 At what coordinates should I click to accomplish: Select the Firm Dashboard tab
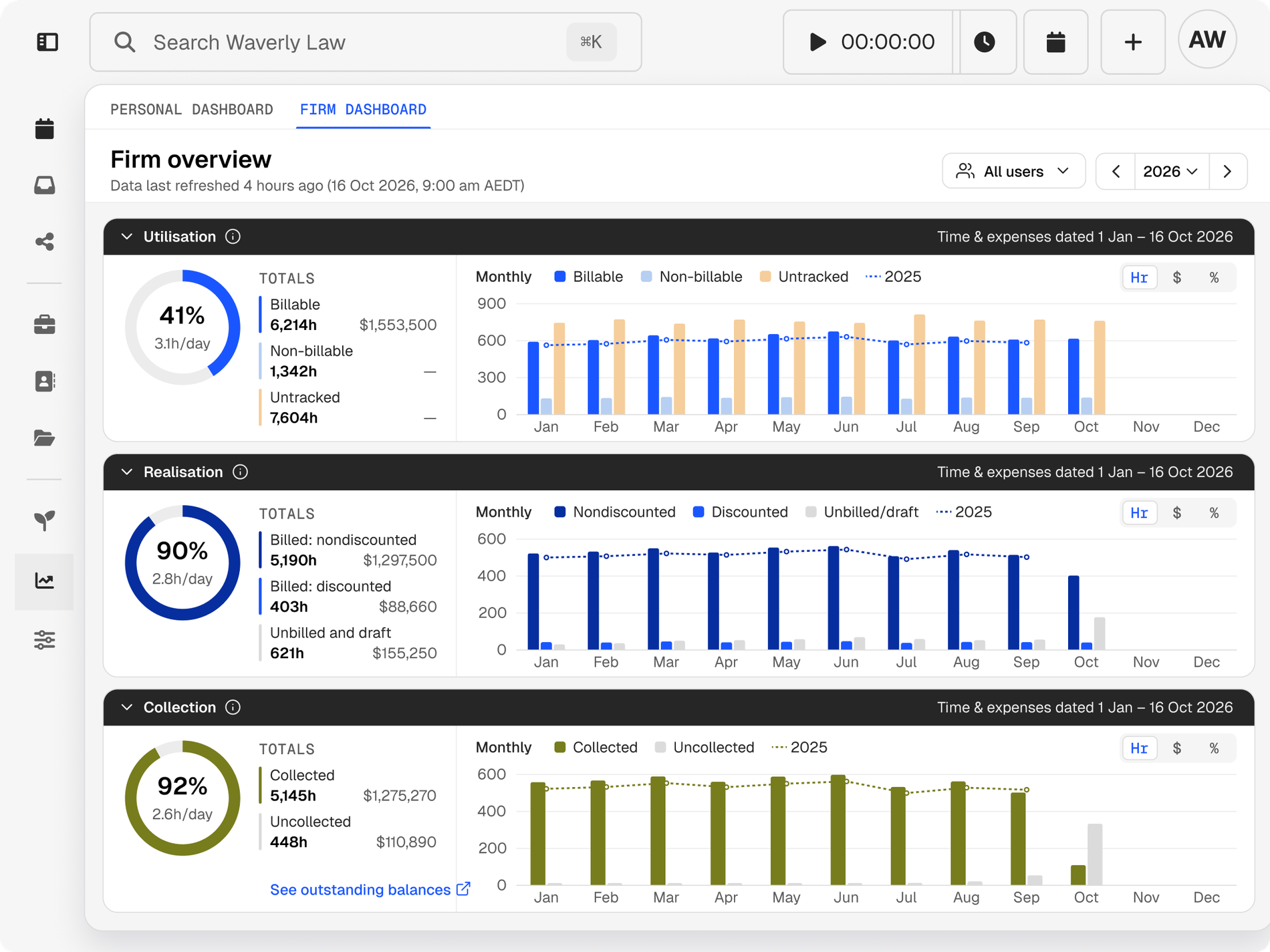pos(363,109)
